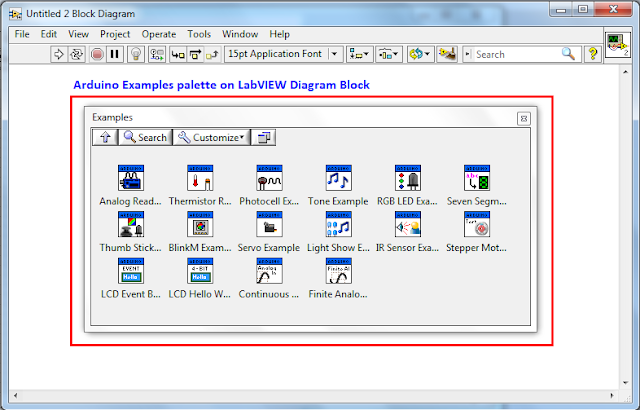Click the Step Over button
640x410 pixels.
click(195, 54)
